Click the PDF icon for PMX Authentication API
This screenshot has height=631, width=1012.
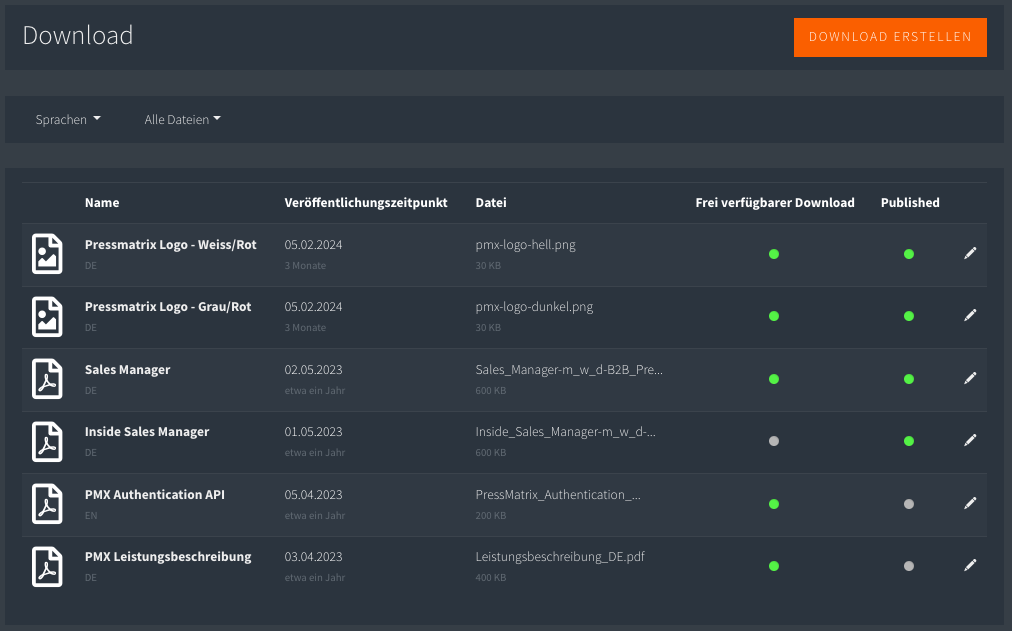pos(47,504)
